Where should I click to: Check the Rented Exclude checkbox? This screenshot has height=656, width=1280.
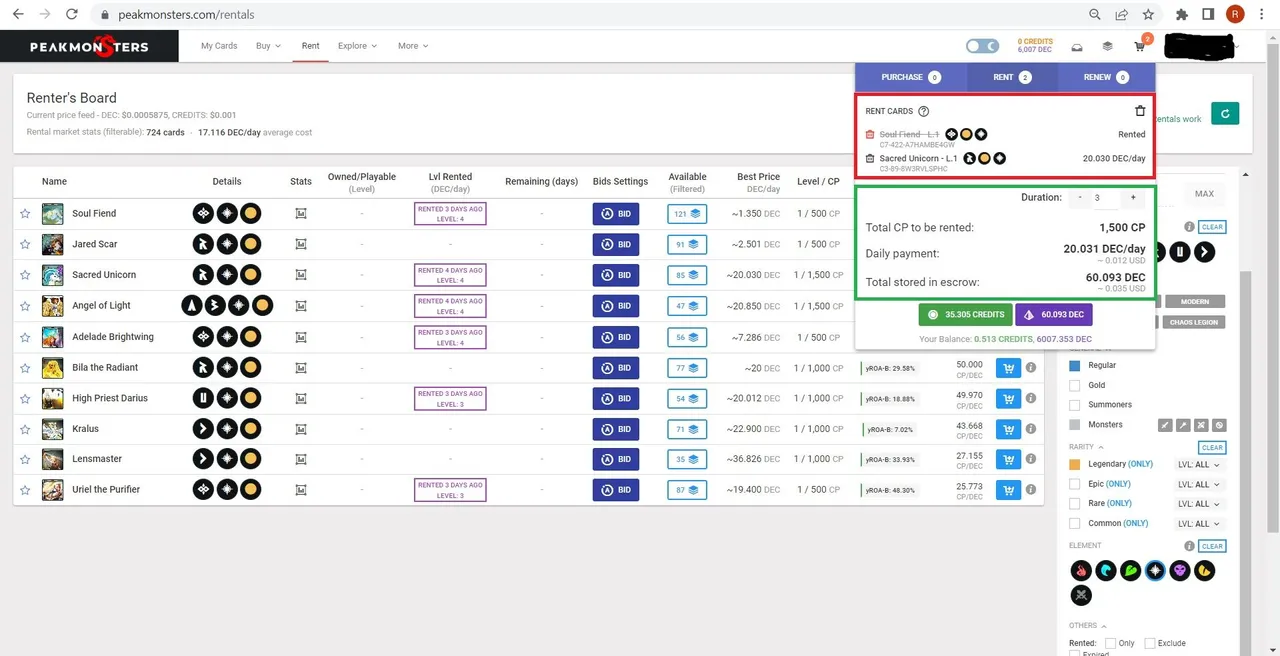[x=1150, y=643]
